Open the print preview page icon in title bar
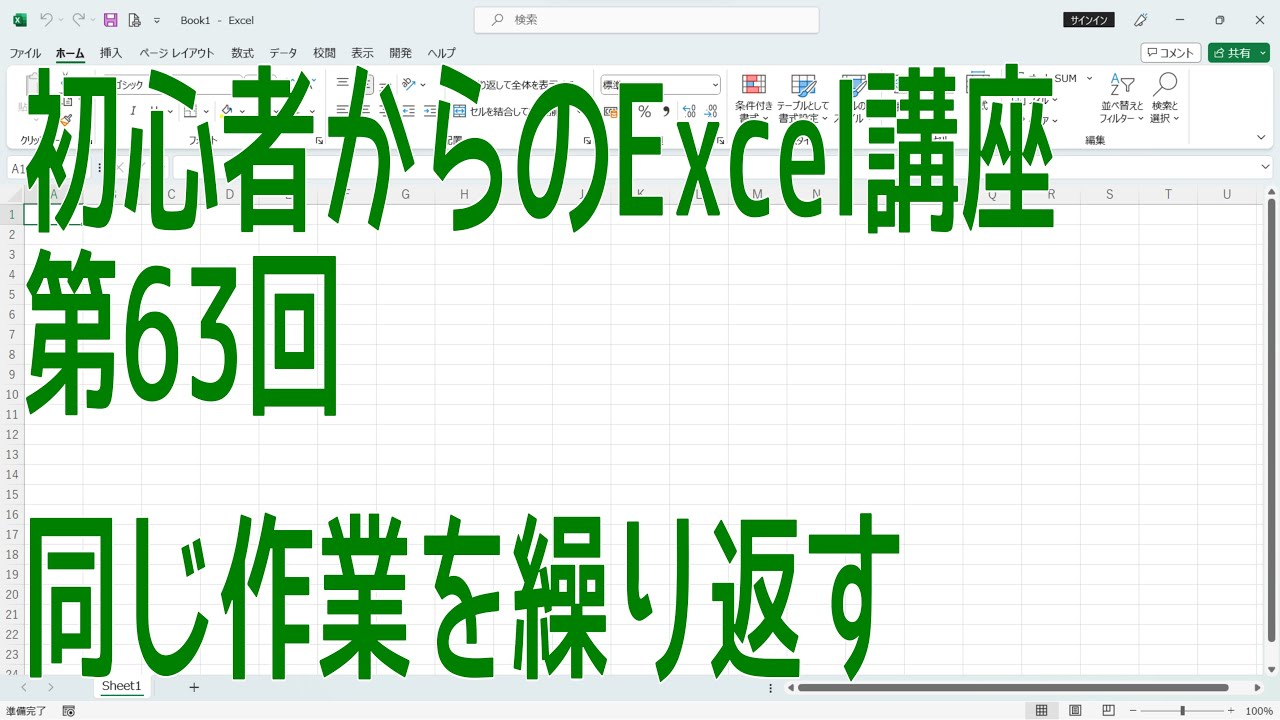 pos(134,19)
